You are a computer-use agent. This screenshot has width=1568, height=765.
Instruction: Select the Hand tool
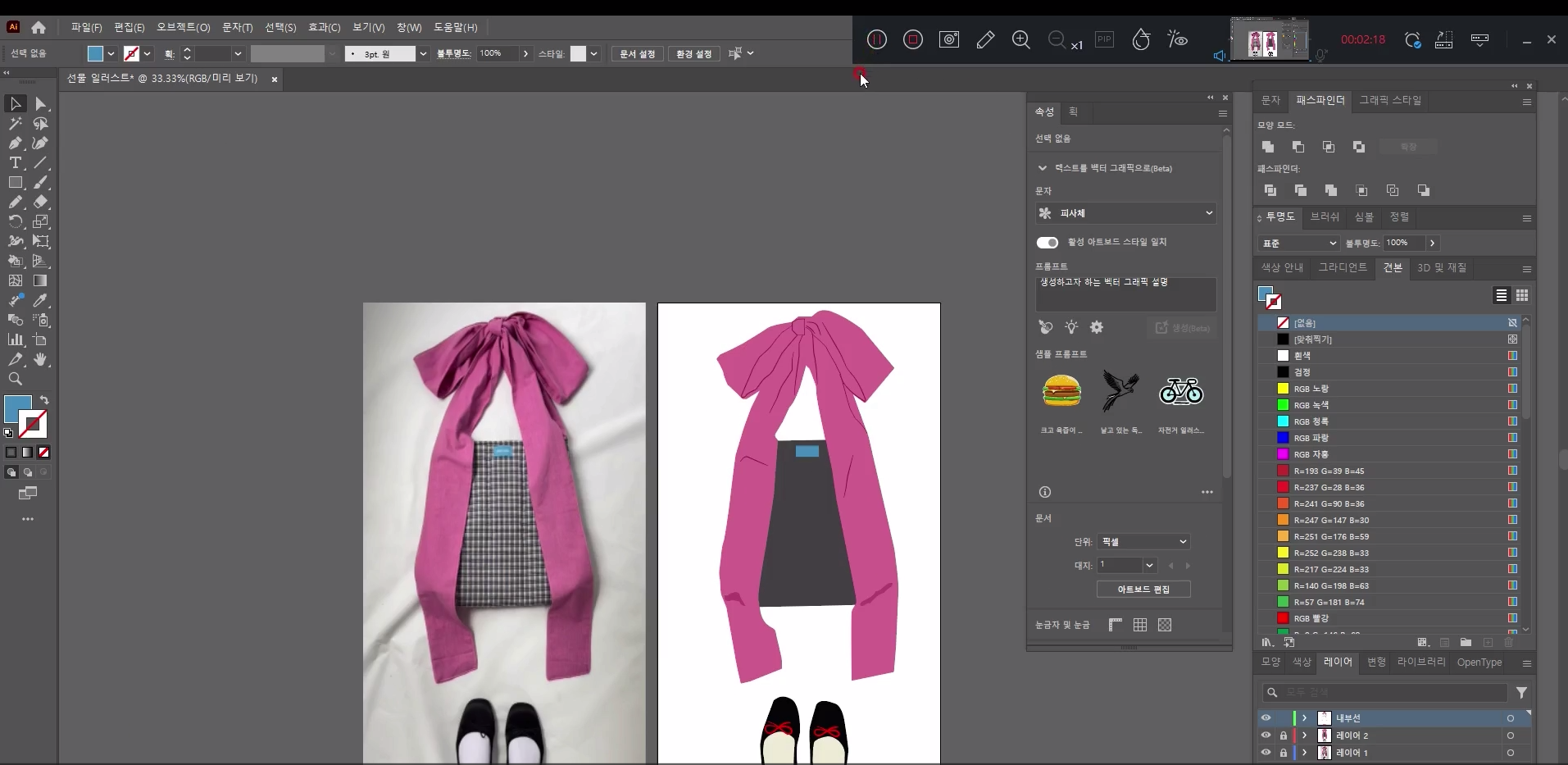click(x=40, y=360)
